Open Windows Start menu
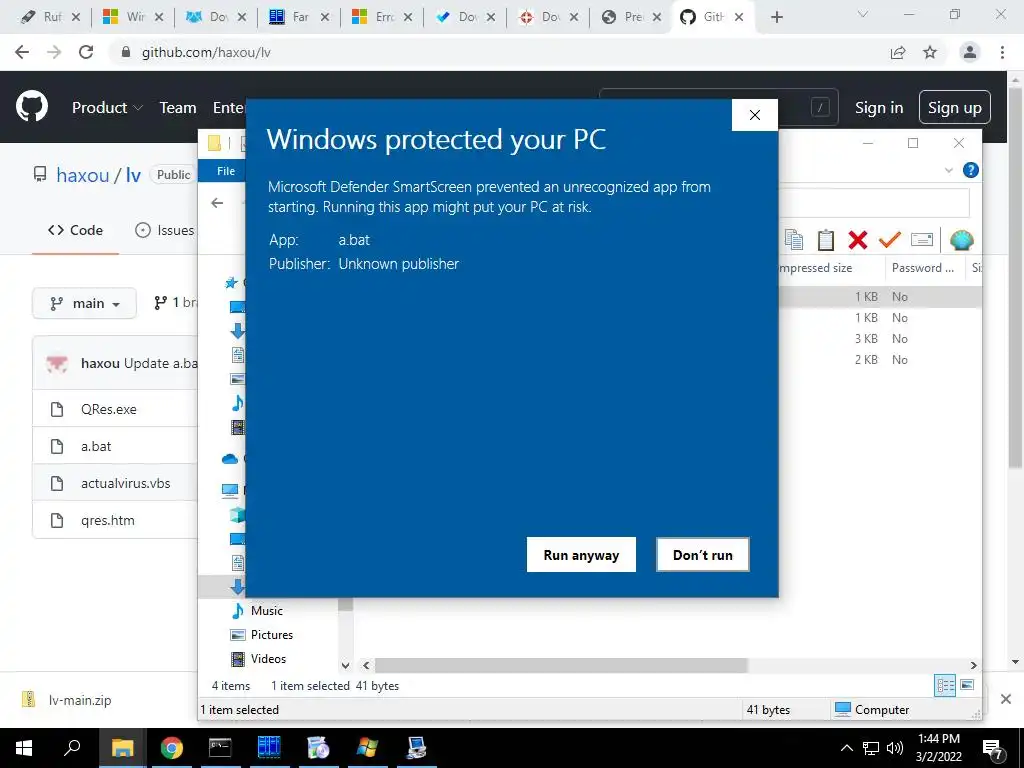The image size is (1024, 768). [x=24, y=748]
